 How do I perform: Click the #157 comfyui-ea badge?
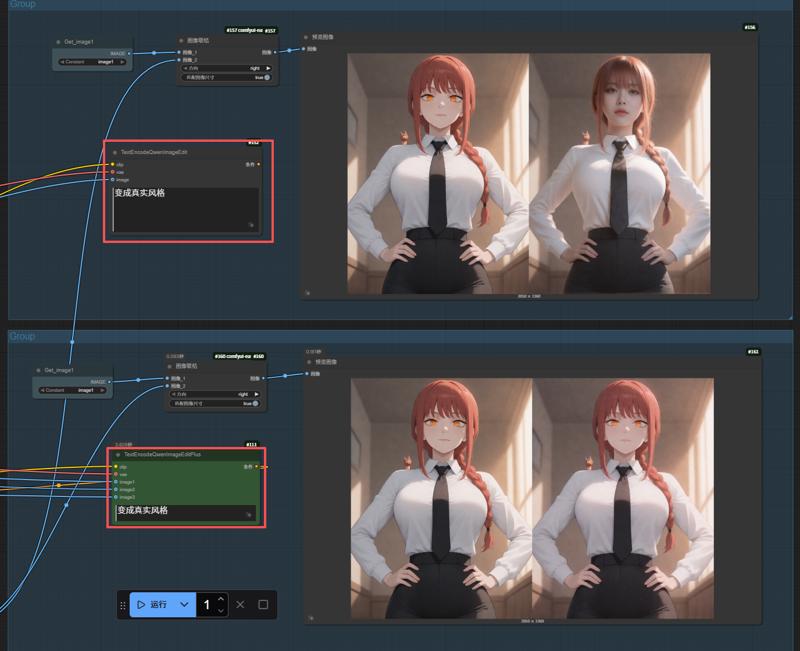[244, 31]
